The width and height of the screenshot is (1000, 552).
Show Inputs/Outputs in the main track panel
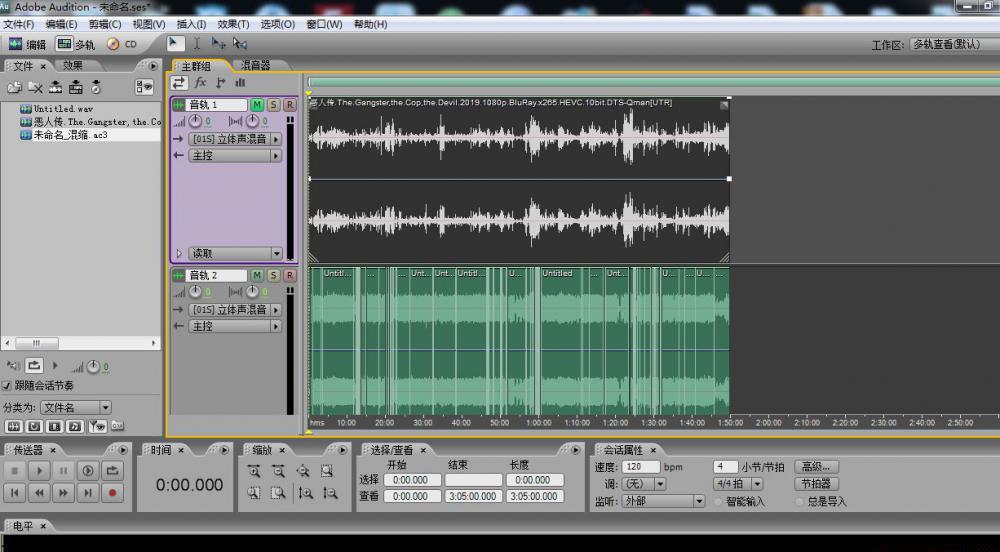[x=179, y=83]
